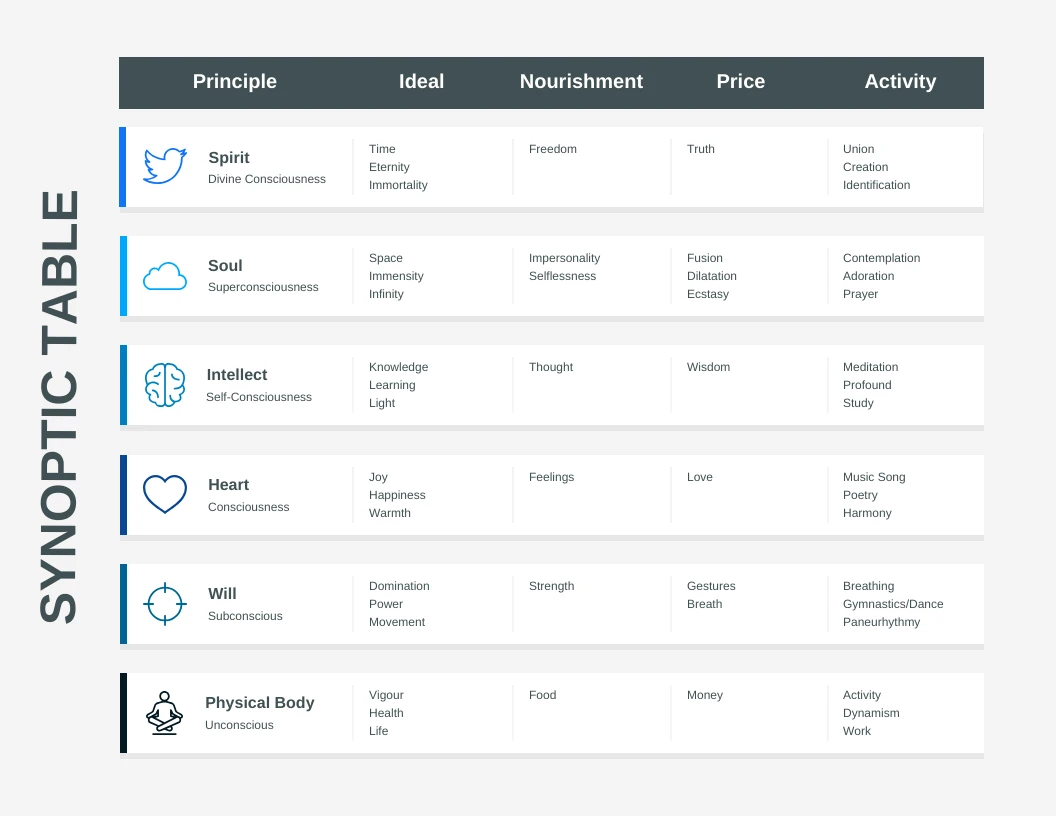Click the Twitter bird icon beside Spirit

pos(165,166)
